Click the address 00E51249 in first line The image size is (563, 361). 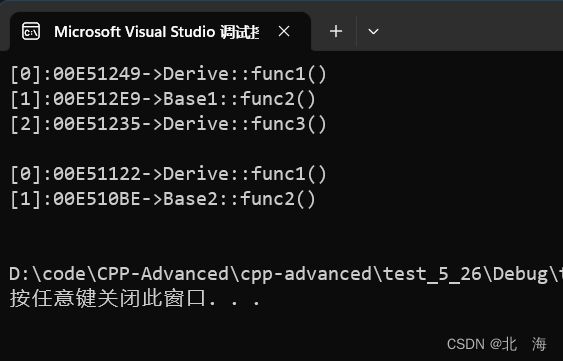[97, 74]
